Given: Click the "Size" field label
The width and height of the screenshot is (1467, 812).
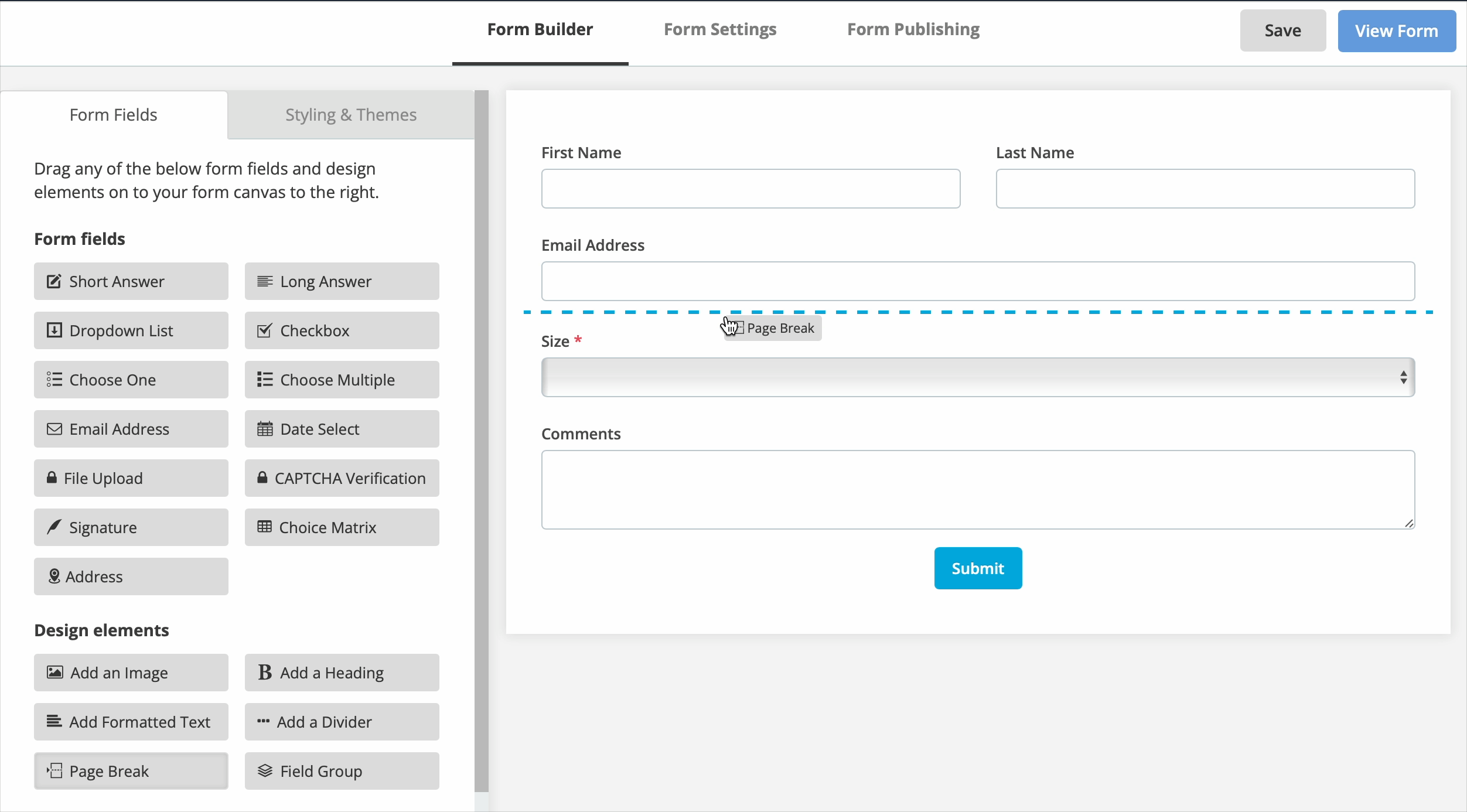Looking at the screenshot, I should coord(555,341).
